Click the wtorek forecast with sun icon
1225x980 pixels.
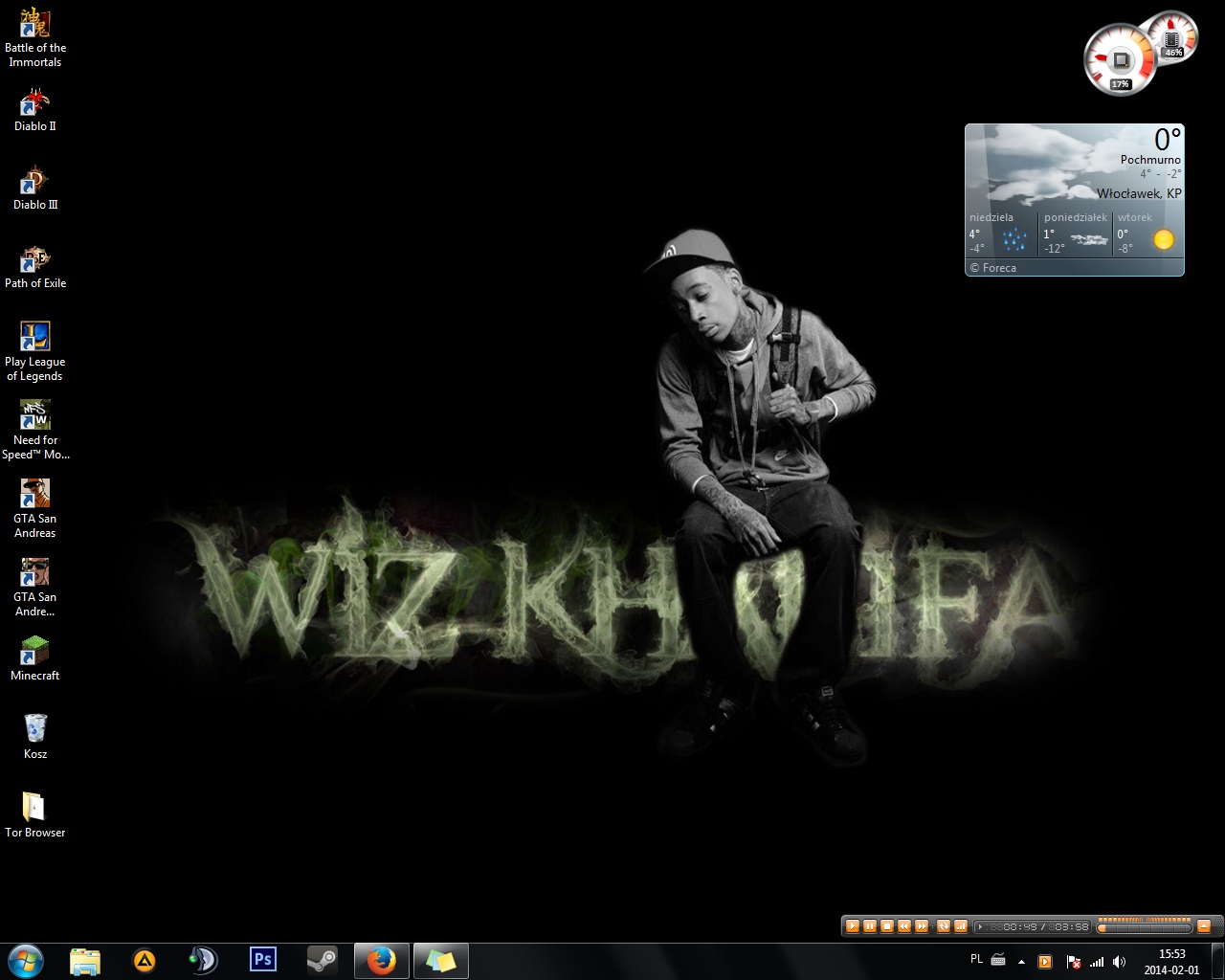coord(1148,234)
